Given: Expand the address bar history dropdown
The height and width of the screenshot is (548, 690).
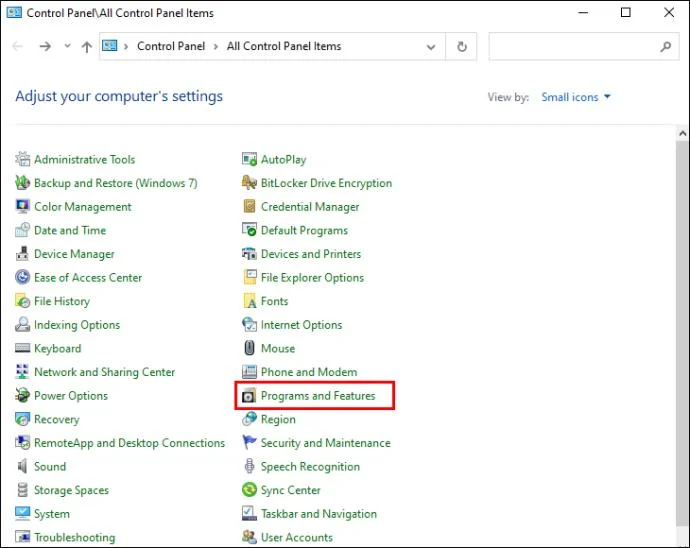Looking at the screenshot, I should [431, 47].
